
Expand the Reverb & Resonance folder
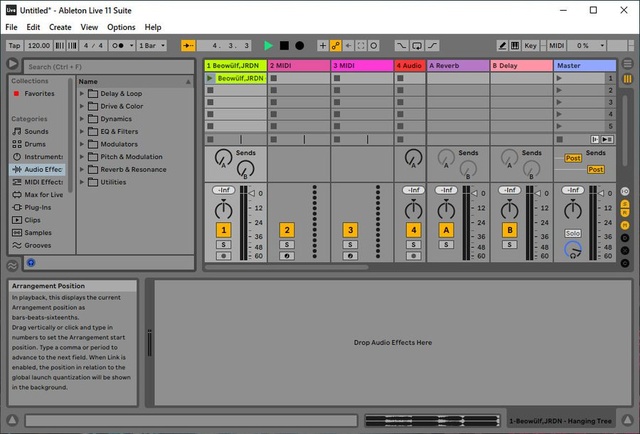tap(83, 169)
